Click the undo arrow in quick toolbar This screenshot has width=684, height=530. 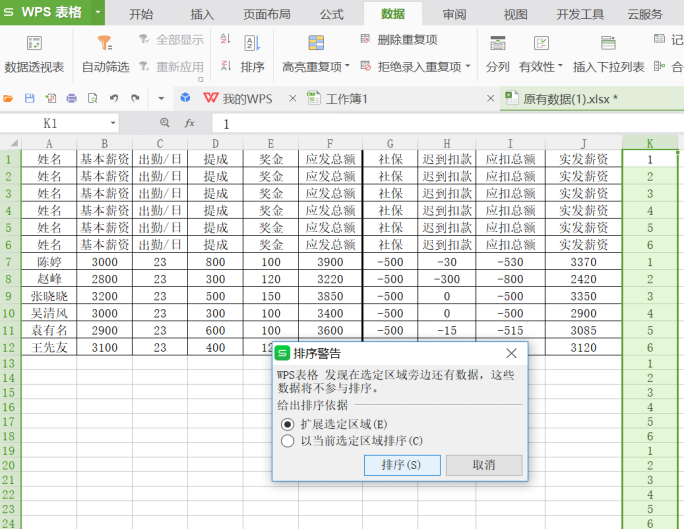pos(113,98)
